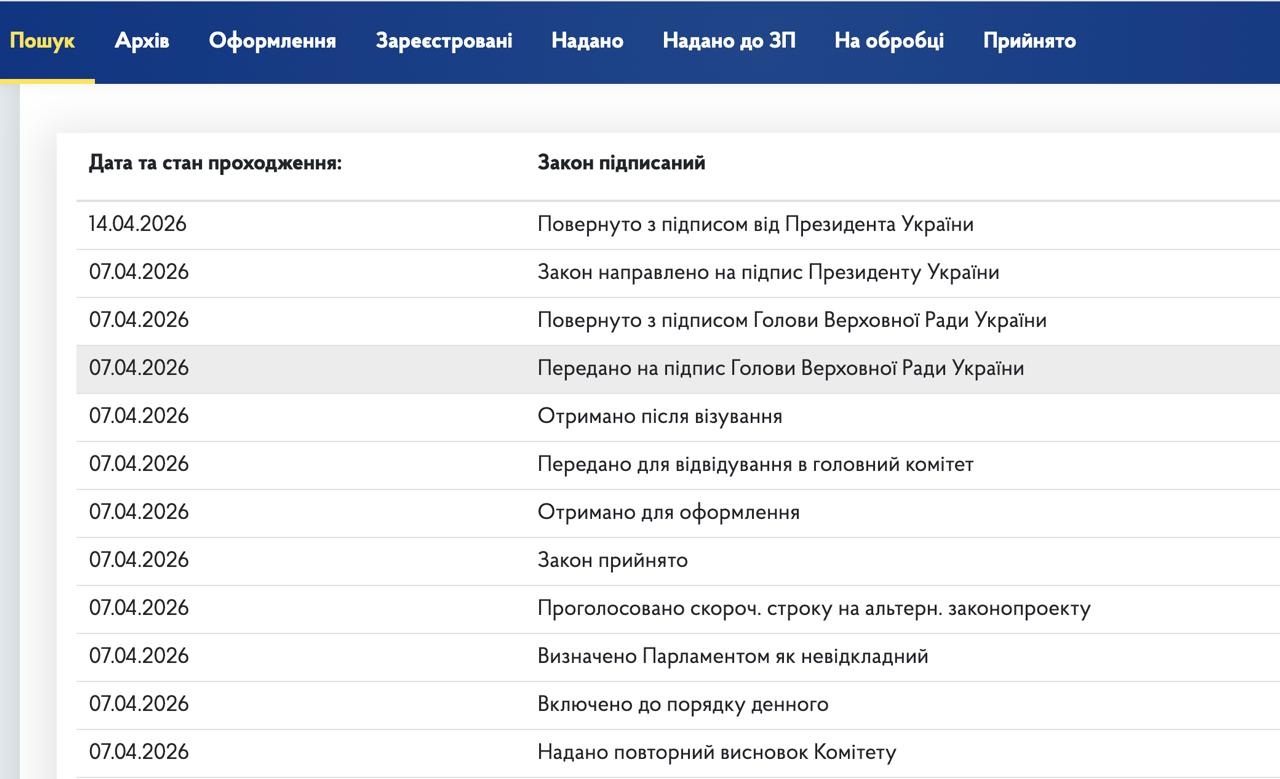This screenshot has height=779, width=1280.
Task: Go to the Зареєстровані tab
Action: point(444,41)
